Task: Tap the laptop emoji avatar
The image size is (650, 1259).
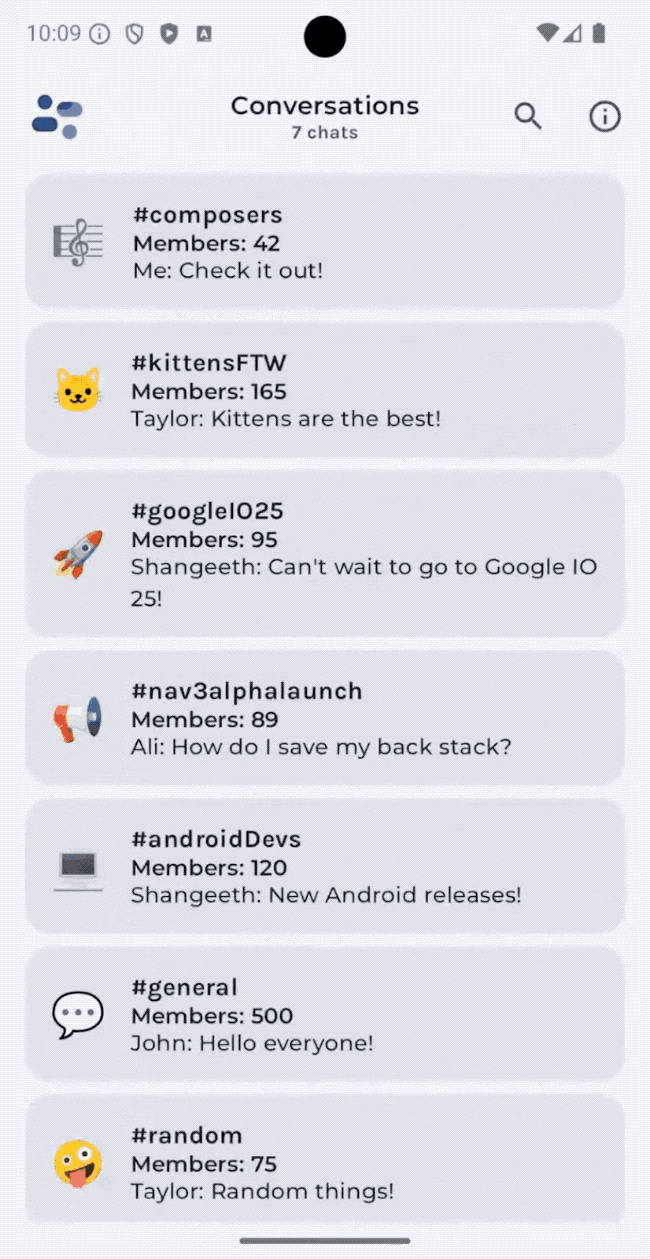Action: point(78,867)
